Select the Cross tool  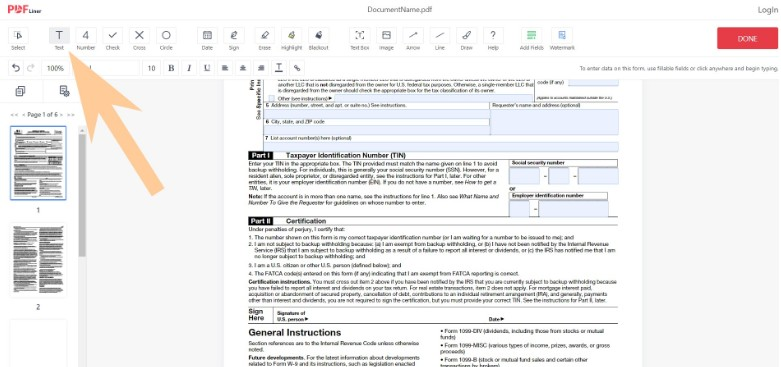coord(139,36)
